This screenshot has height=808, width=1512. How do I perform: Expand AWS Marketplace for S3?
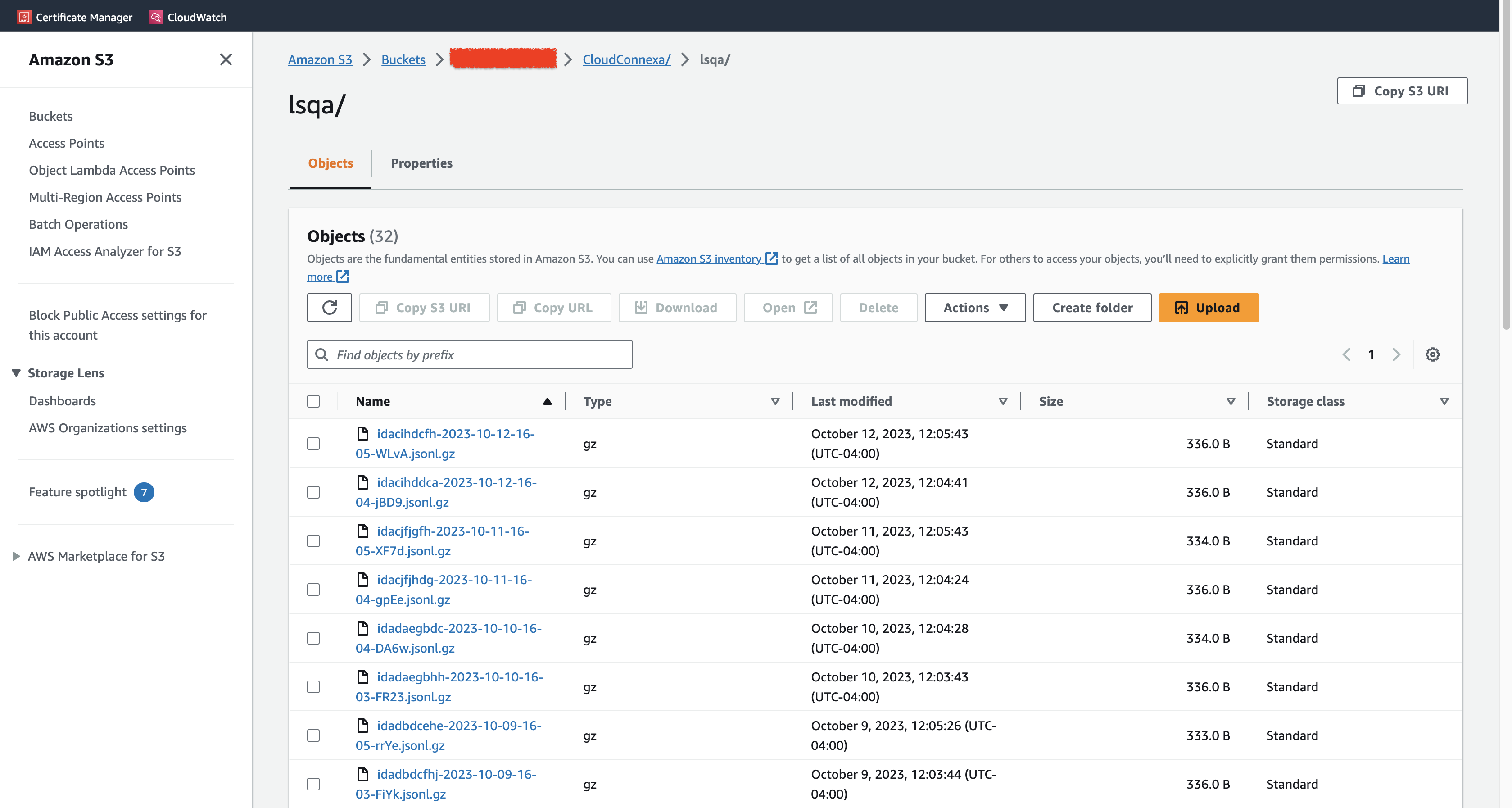click(x=15, y=556)
